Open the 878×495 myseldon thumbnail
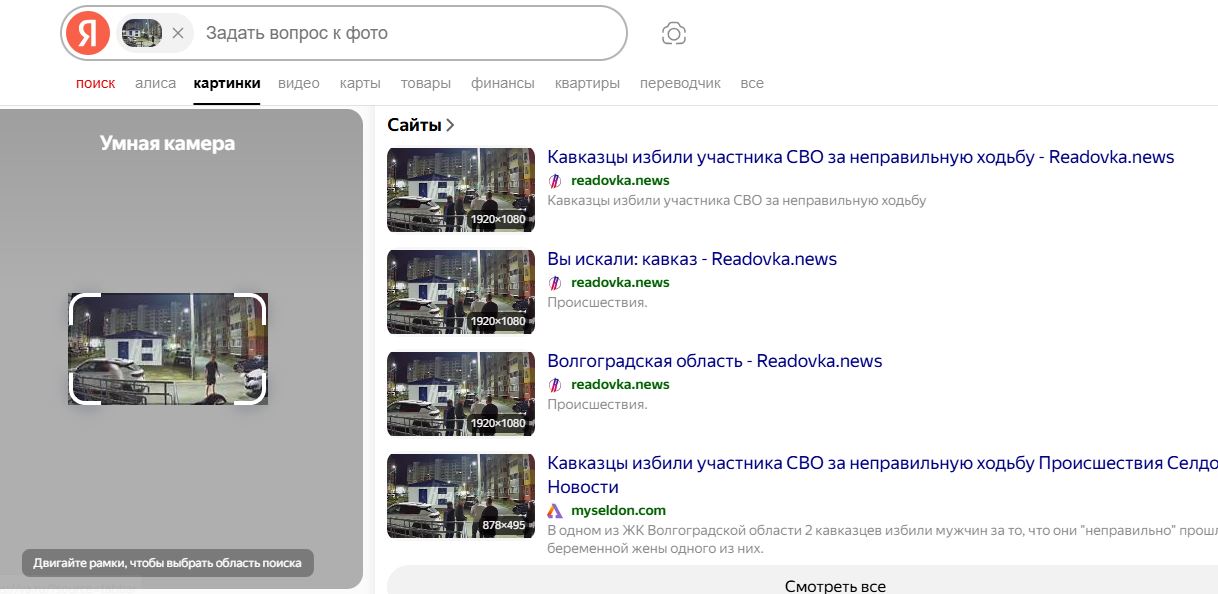Image resolution: width=1218 pixels, height=594 pixels. 461,496
